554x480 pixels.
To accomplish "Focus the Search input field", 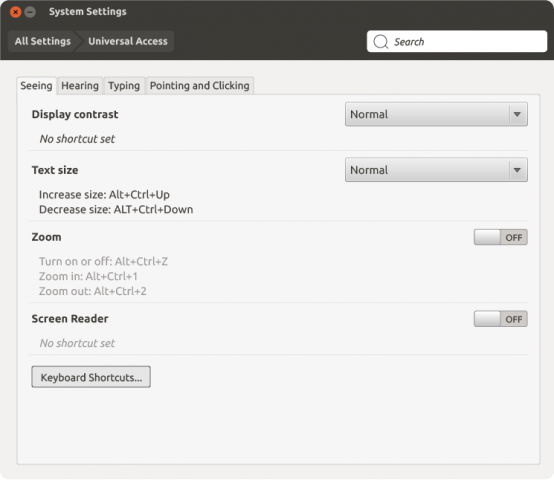I will [x=457, y=42].
